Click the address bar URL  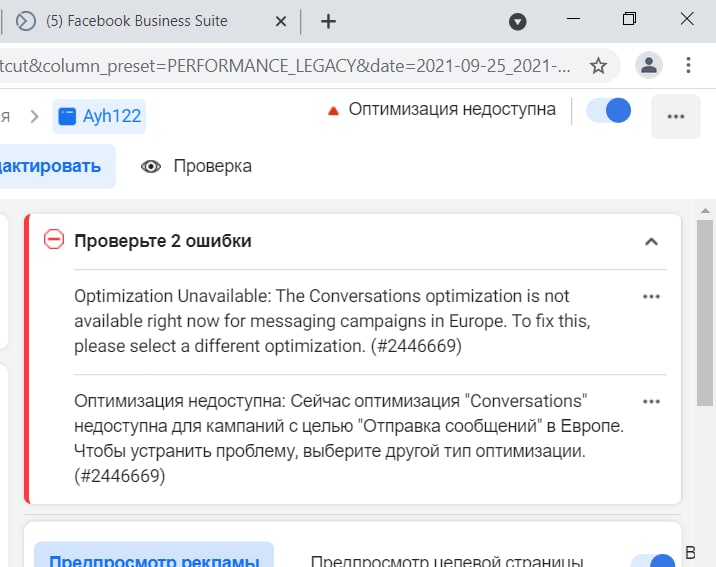pyautogui.click(x=285, y=66)
